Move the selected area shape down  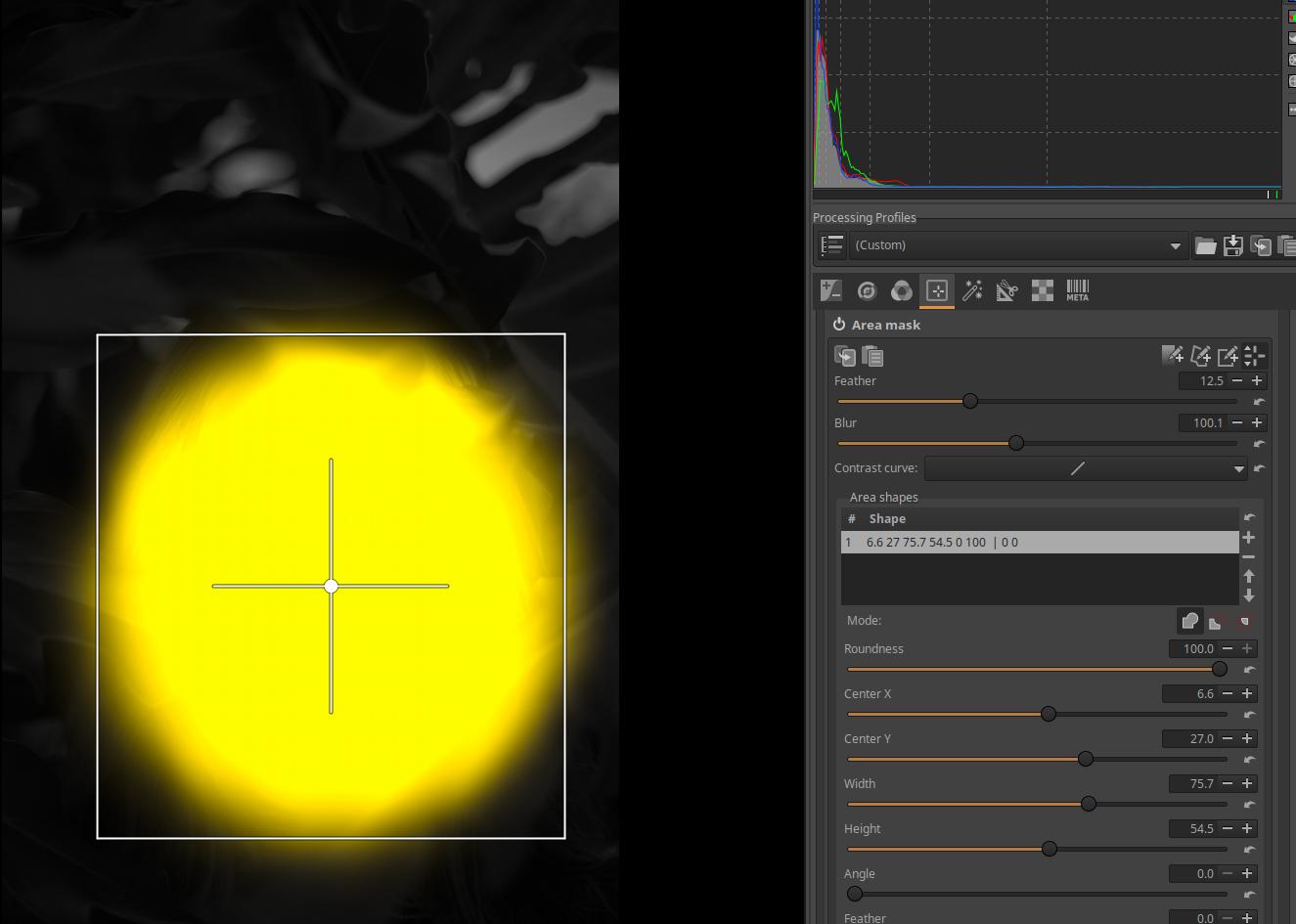click(x=1248, y=595)
